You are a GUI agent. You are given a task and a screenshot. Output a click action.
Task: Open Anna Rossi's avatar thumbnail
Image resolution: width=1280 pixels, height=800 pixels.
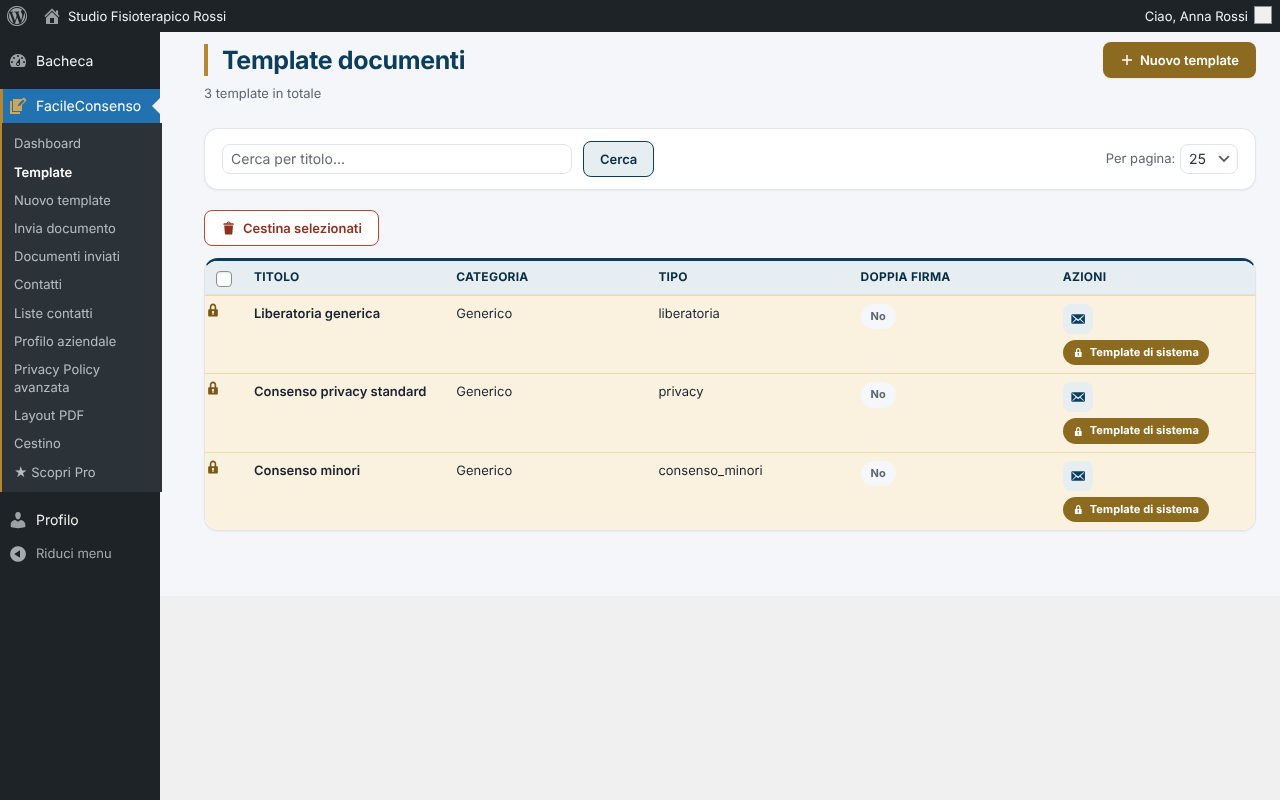(1262, 16)
